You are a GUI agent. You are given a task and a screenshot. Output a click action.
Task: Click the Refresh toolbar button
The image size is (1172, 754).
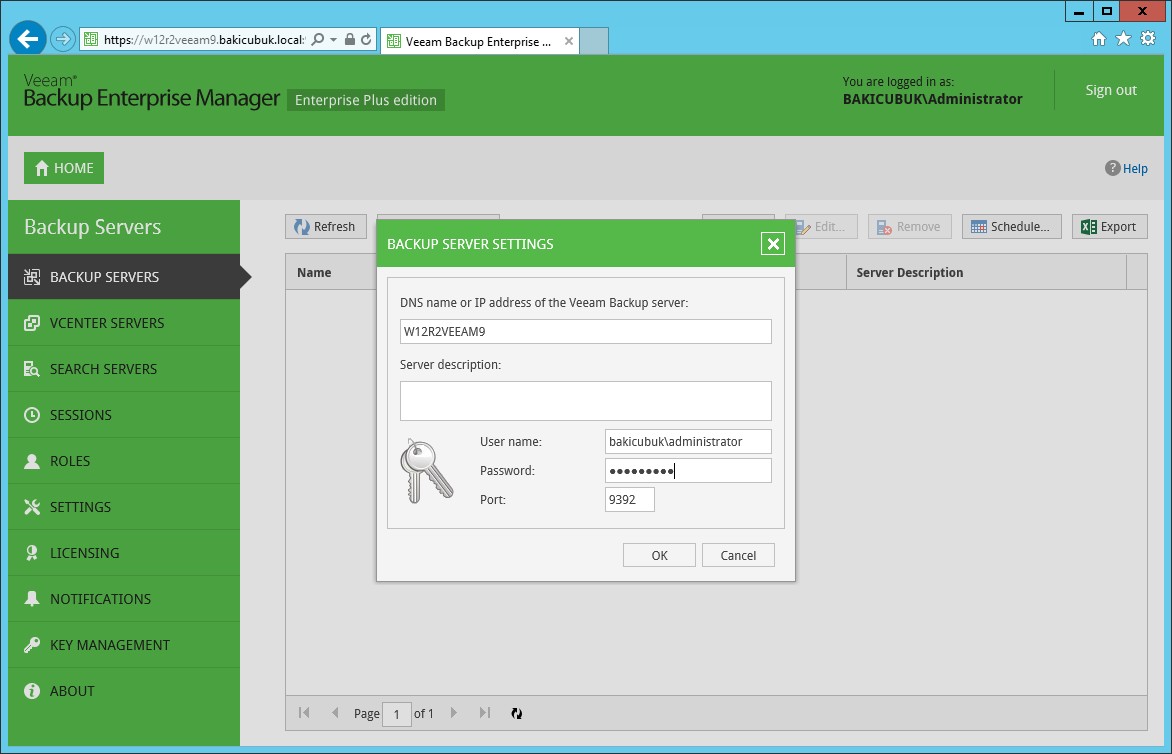[x=325, y=226]
